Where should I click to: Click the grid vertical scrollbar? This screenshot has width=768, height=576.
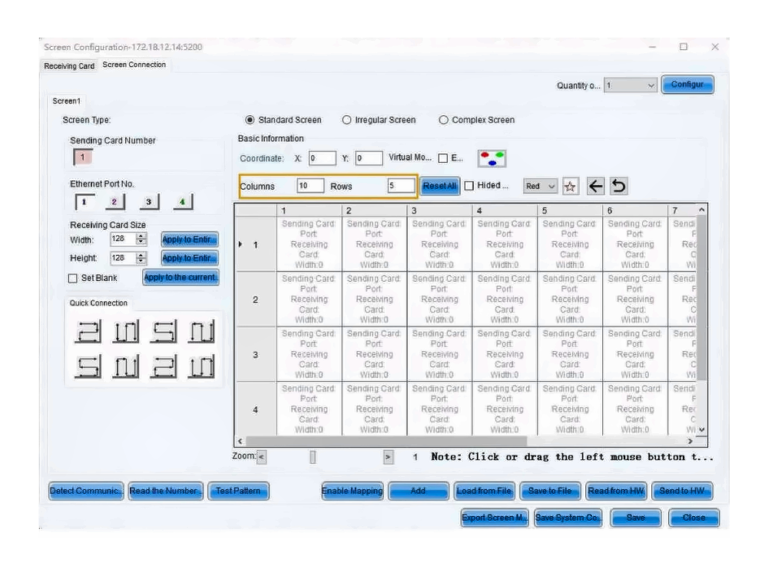(x=701, y=298)
